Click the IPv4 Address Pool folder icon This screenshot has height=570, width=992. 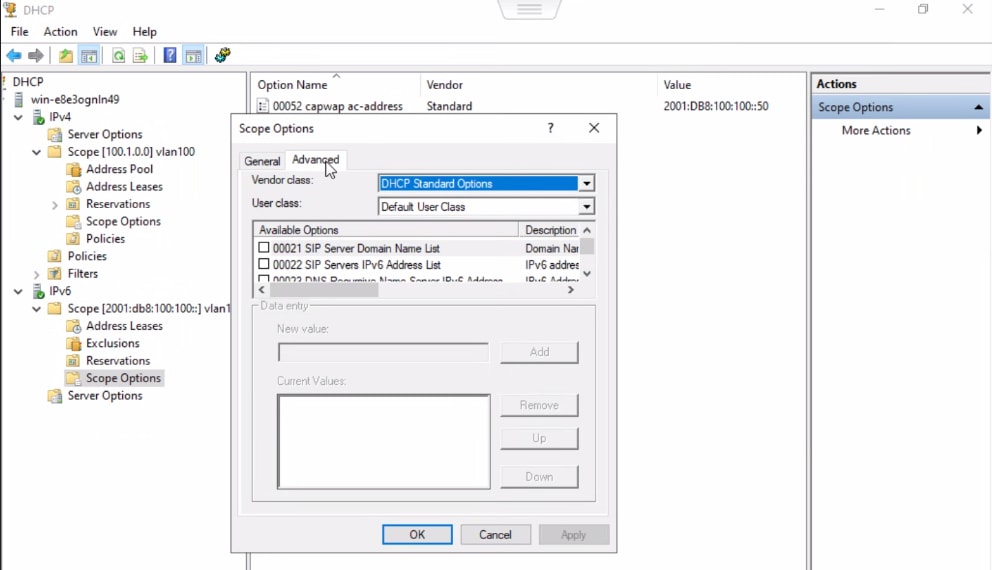click(74, 169)
